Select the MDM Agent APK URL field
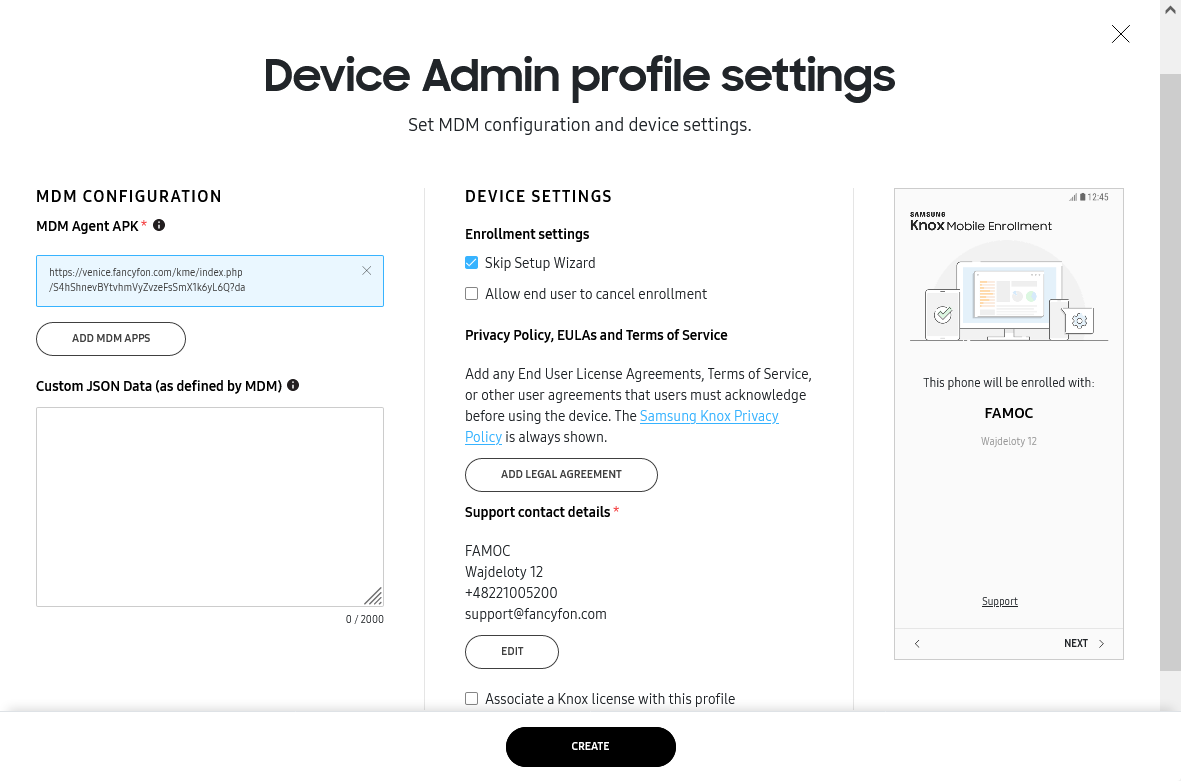The width and height of the screenshot is (1181, 781). click(209, 281)
